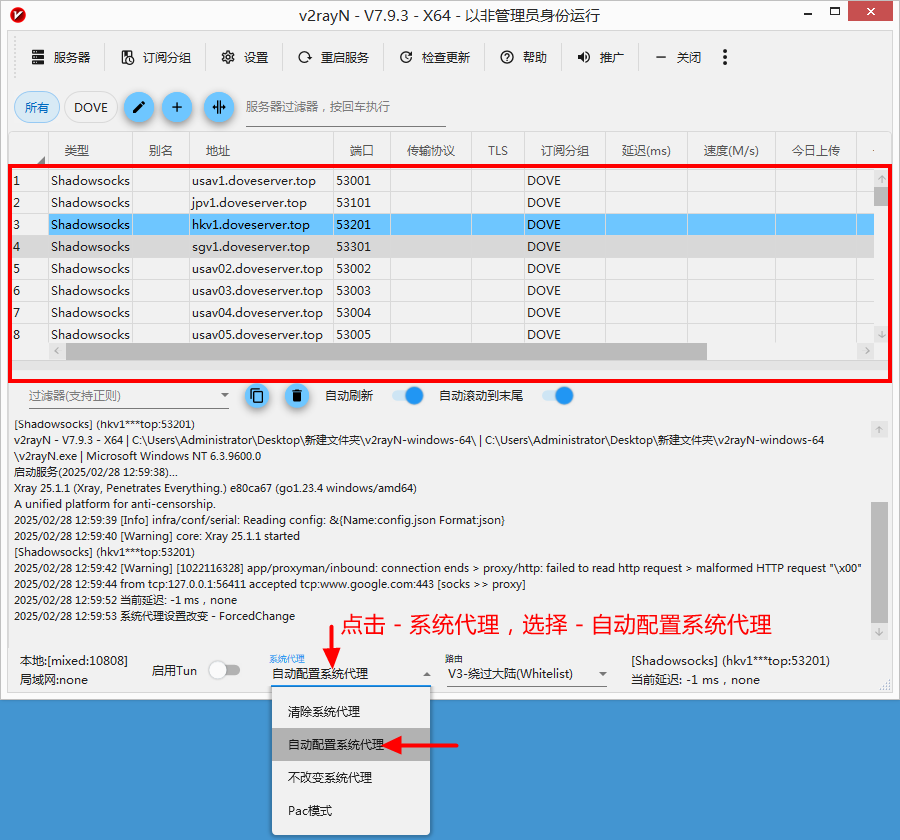Viewport: 900px width, 840px height.
Task: Sort by the 今日上传 column header
Action: click(x=816, y=150)
